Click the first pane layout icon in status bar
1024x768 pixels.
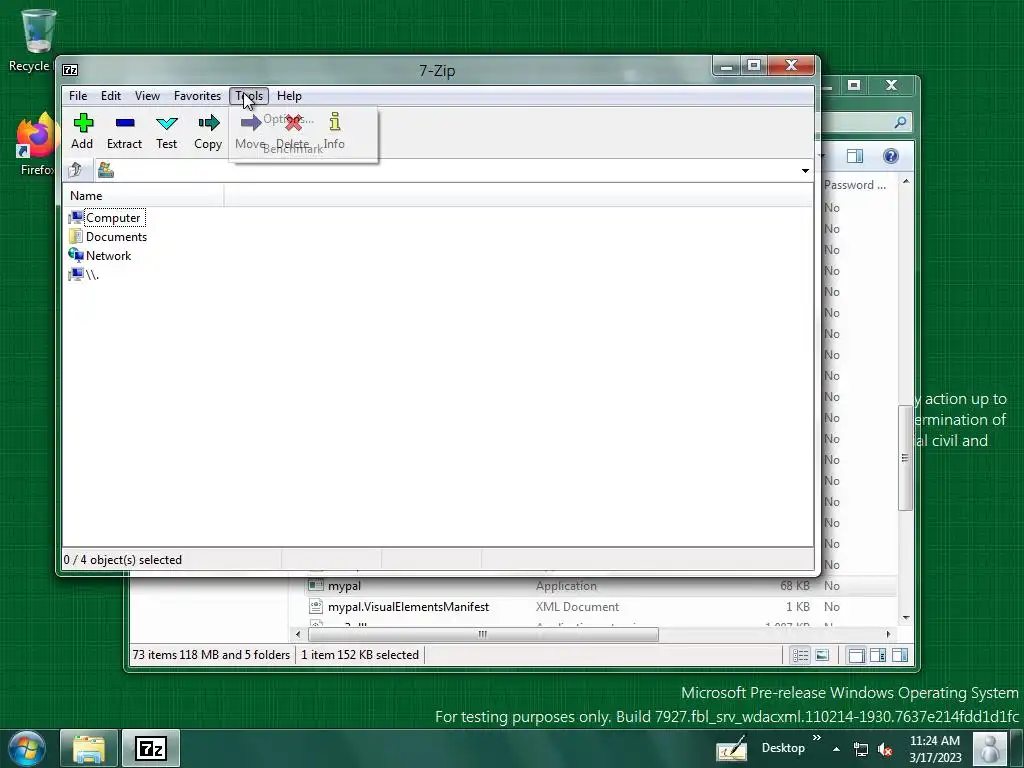coord(856,655)
